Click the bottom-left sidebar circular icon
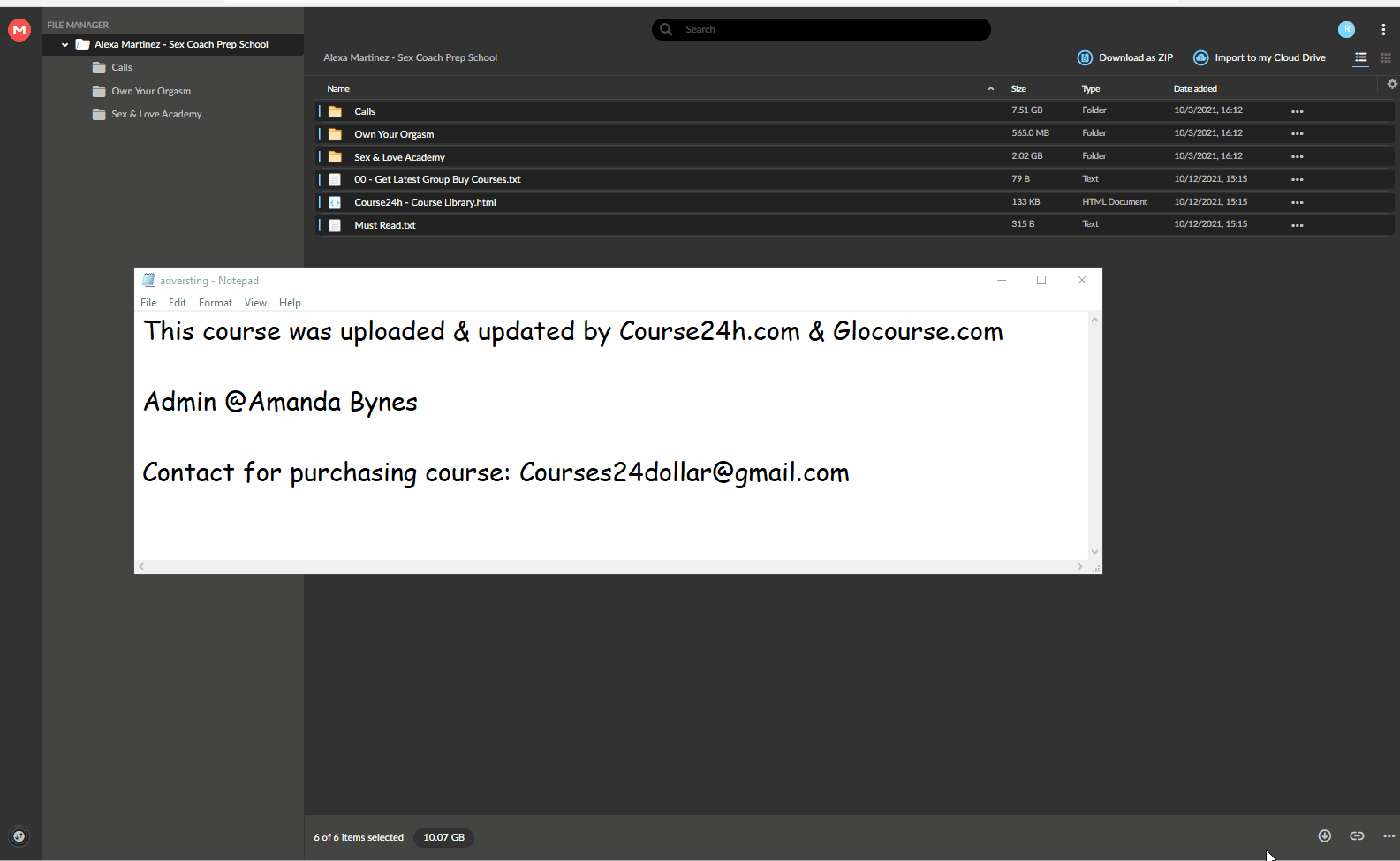 [19, 836]
